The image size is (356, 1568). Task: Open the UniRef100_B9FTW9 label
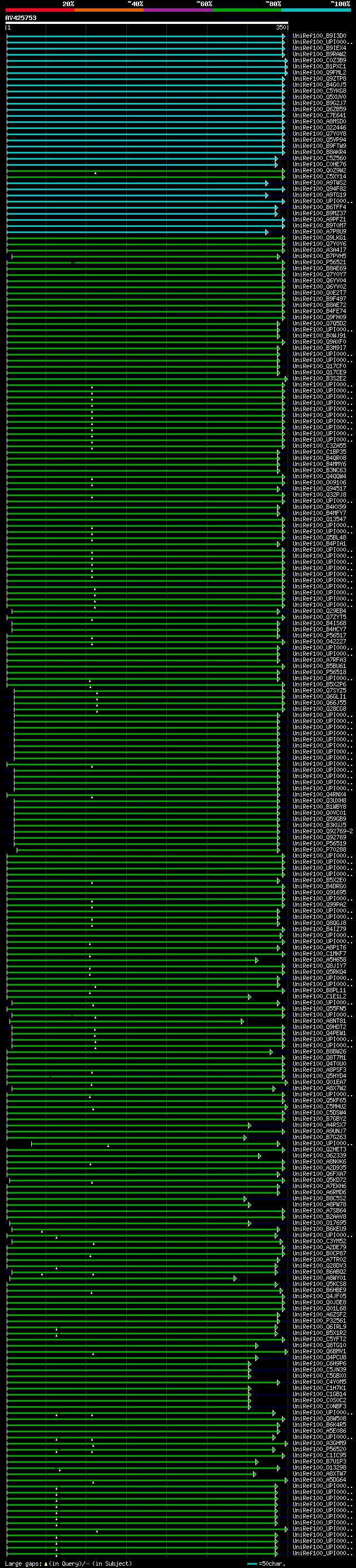pos(319,146)
